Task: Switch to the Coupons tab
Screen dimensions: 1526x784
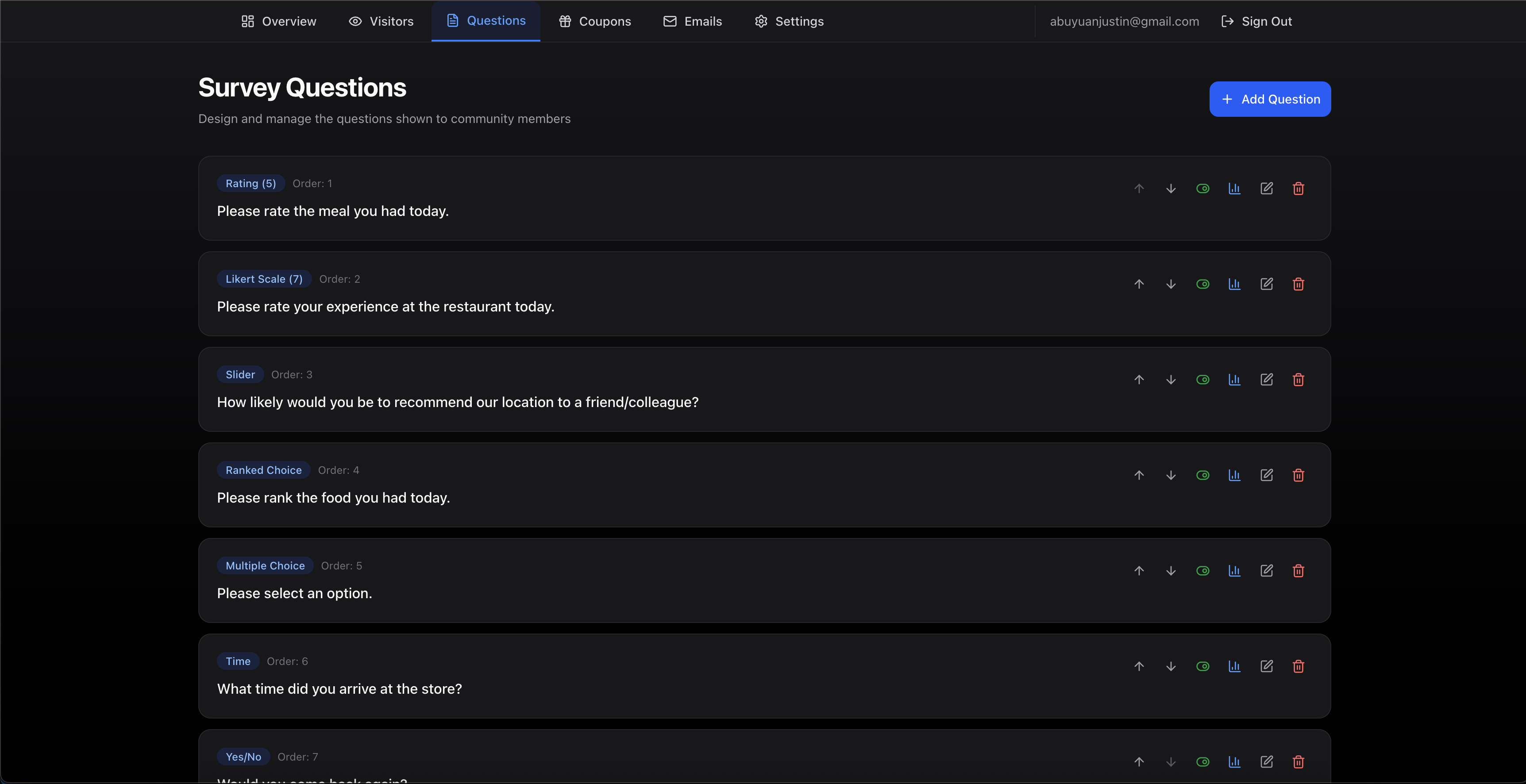Action: click(595, 21)
